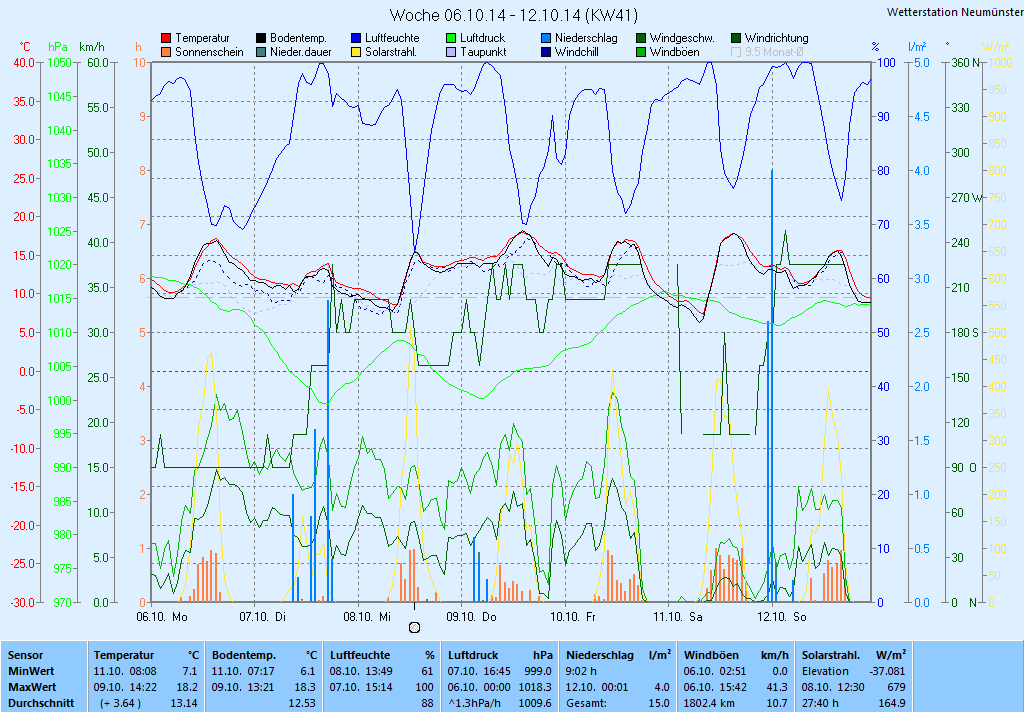Click the 1018.3 maximum pressure value
The height and width of the screenshot is (712, 1024).
click(x=536, y=688)
